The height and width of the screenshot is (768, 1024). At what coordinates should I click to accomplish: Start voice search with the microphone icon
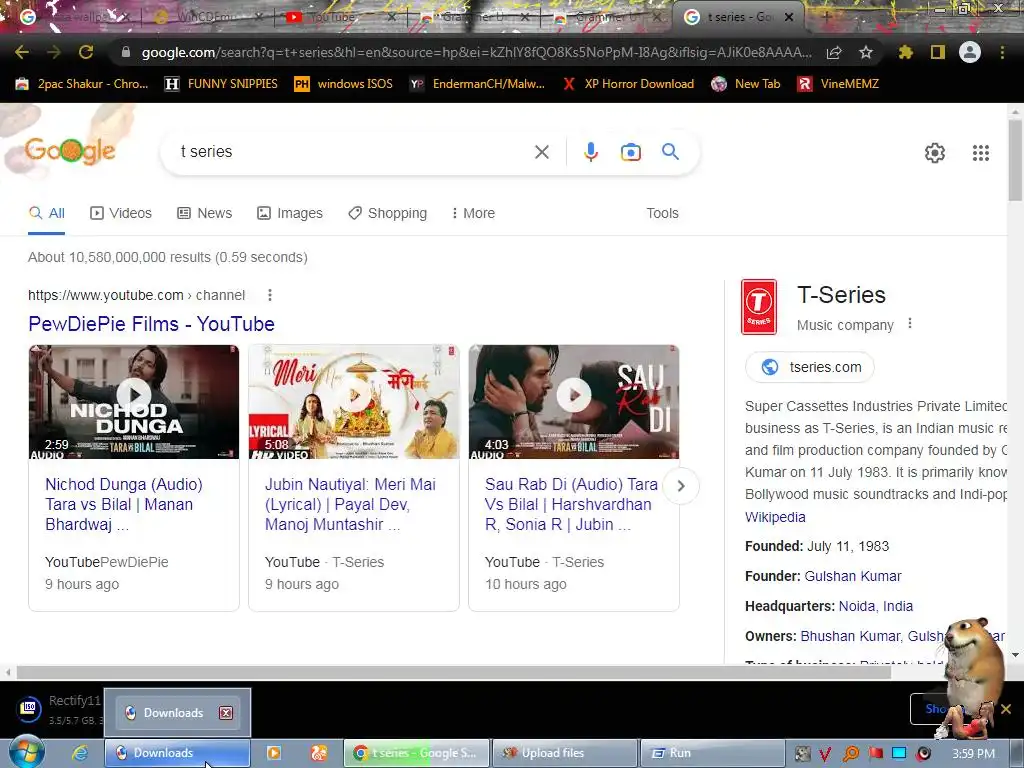pyautogui.click(x=590, y=152)
